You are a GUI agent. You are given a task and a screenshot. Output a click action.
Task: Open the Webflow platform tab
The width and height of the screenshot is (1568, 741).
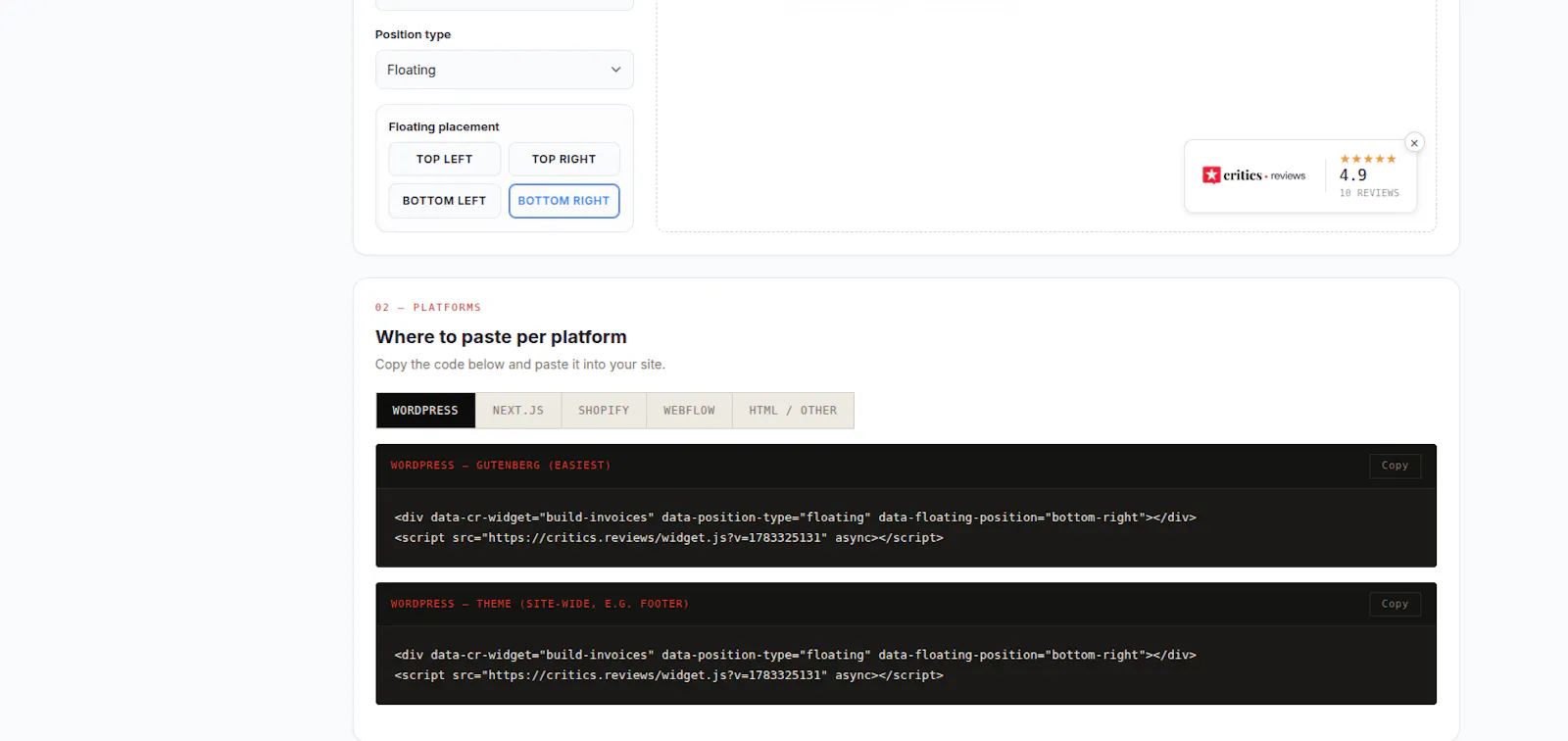point(689,411)
